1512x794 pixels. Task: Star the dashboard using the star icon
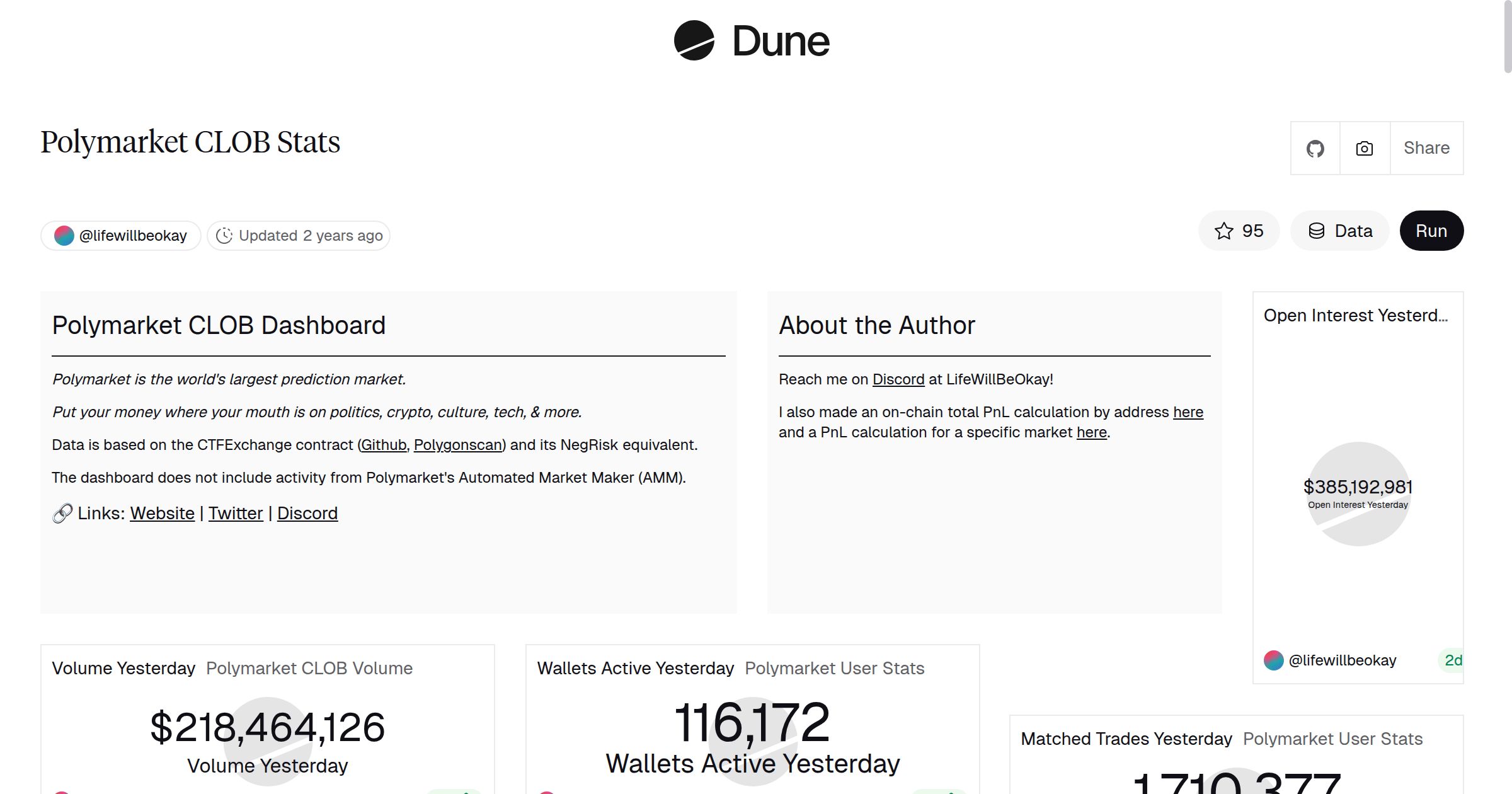coord(1223,231)
